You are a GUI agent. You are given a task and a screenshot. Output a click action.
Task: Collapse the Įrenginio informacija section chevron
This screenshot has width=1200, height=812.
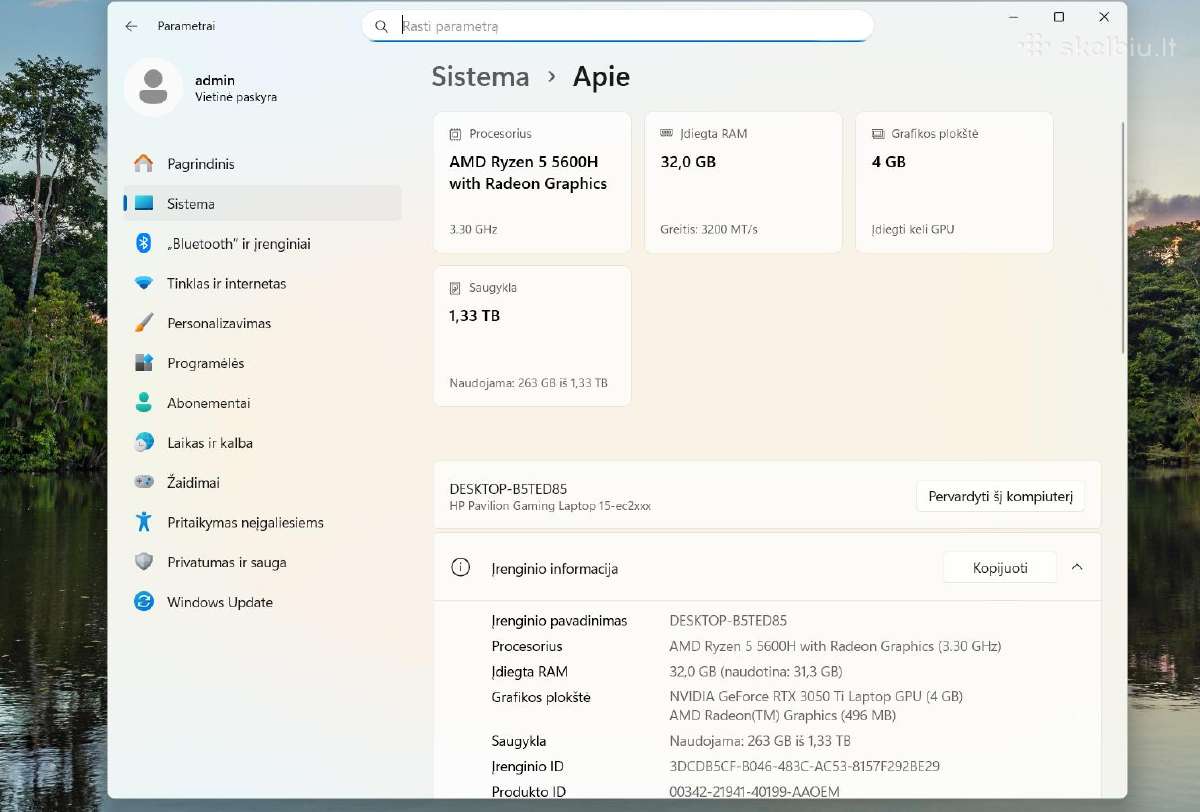point(1077,567)
